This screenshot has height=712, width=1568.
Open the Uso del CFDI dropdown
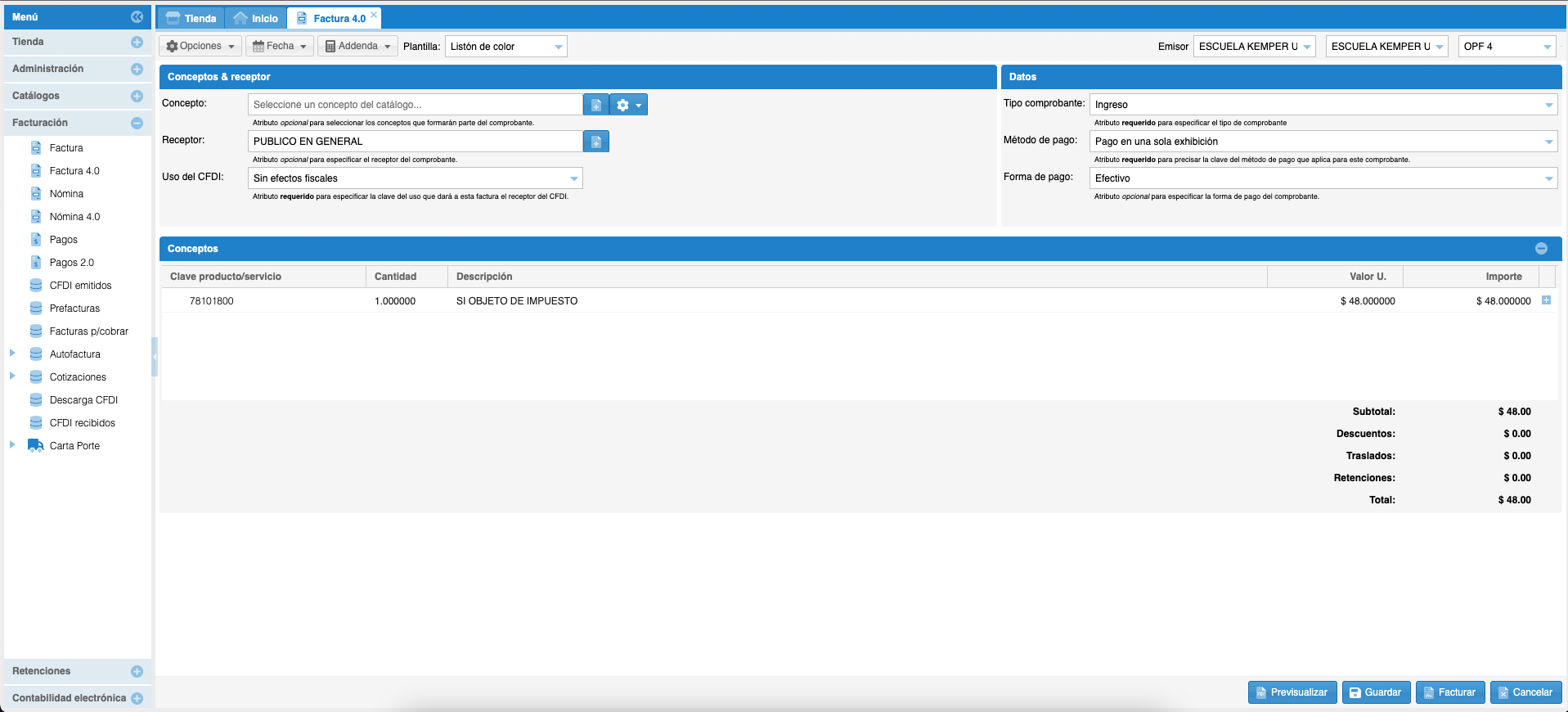coord(573,178)
